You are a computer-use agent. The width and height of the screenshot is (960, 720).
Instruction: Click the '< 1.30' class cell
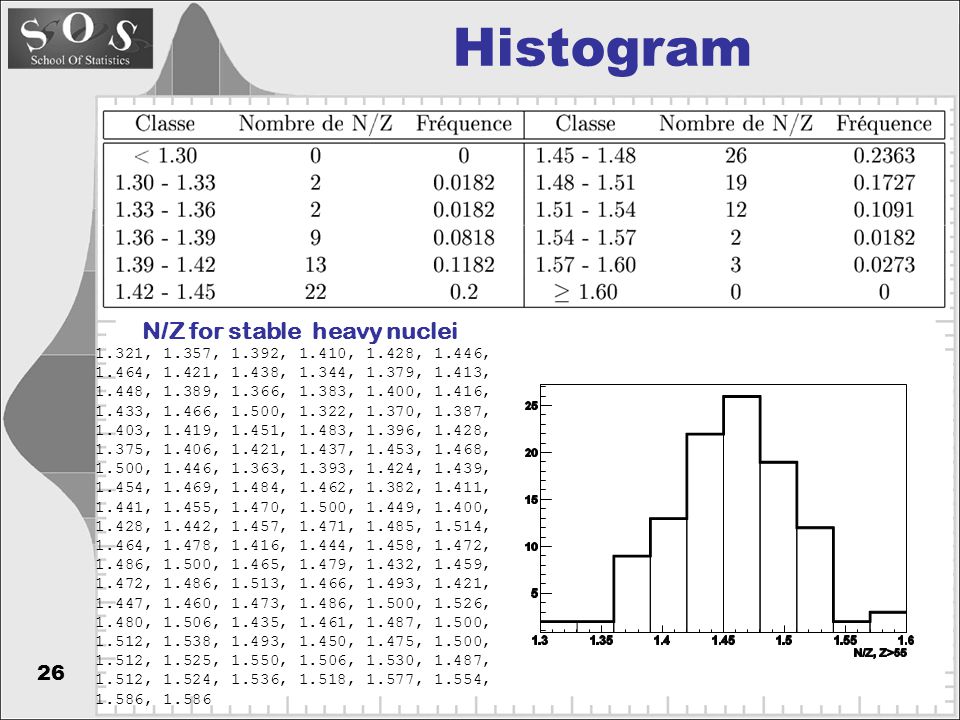tap(165, 156)
